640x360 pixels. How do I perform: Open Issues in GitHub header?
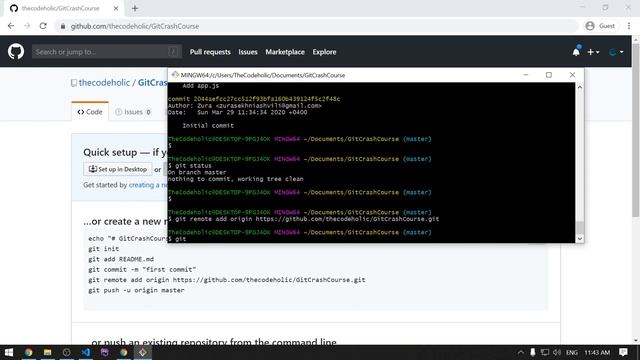pos(248,52)
